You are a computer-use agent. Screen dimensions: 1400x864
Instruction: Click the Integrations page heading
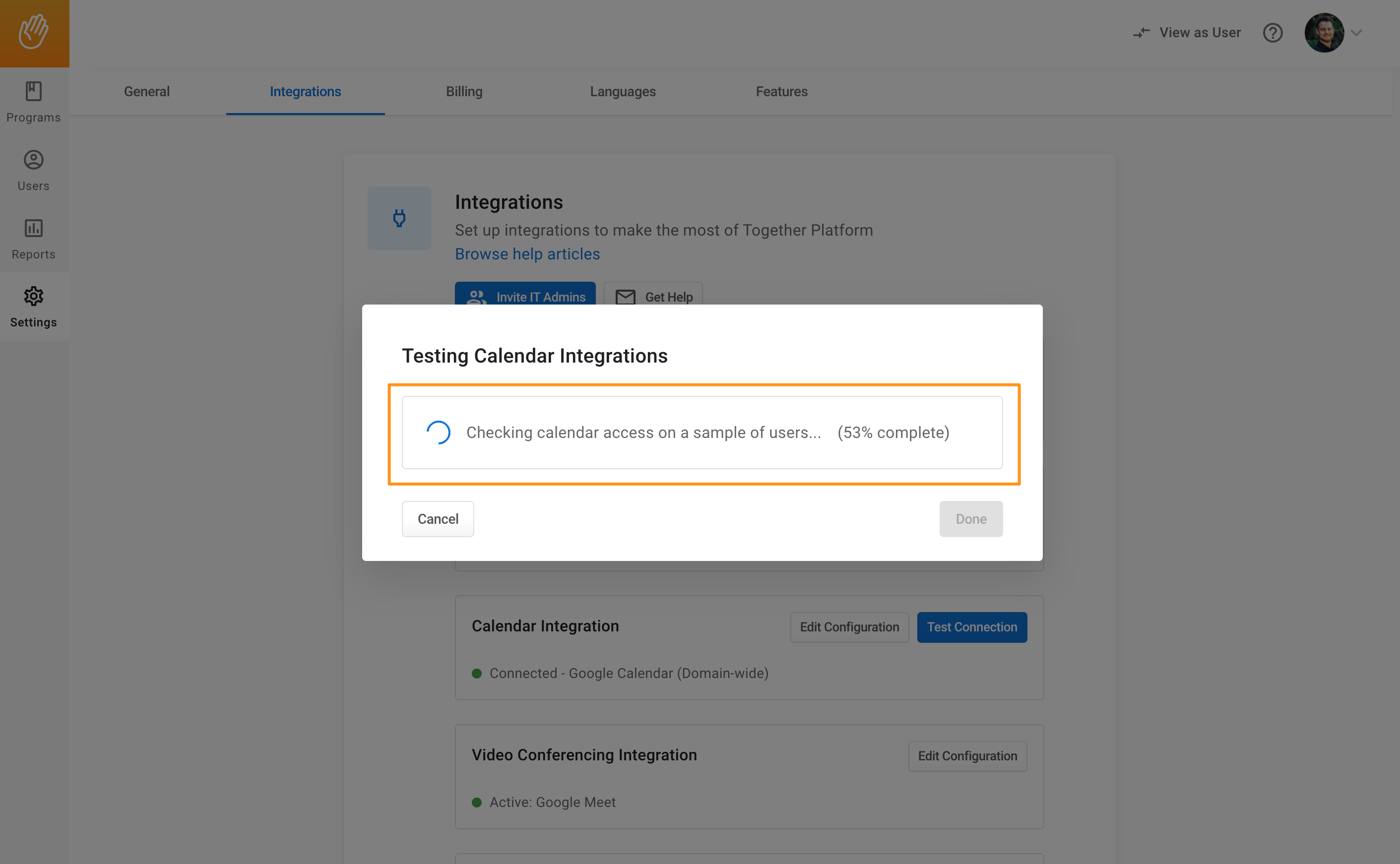coord(509,202)
